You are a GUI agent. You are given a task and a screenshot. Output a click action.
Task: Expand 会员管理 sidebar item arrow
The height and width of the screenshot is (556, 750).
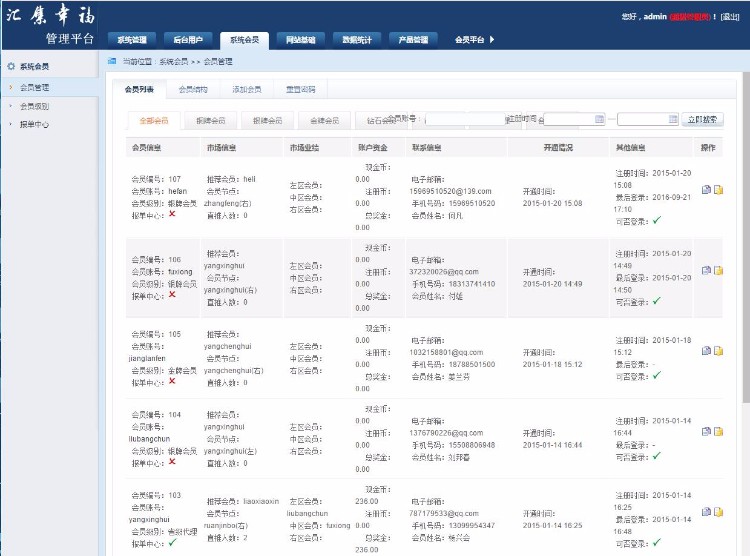click(11, 87)
